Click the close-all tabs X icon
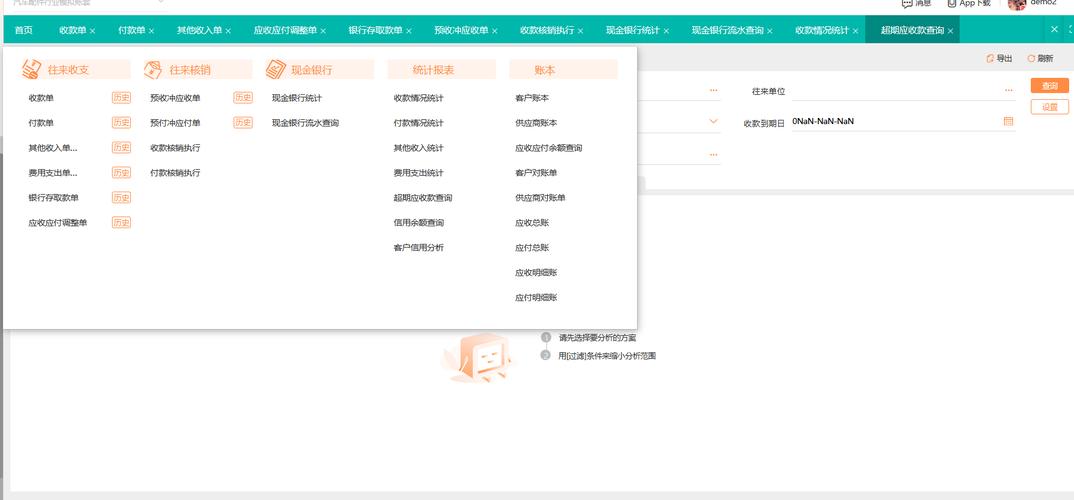Screen dimensions: 1074x500 pyautogui.click(x=1055, y=29)
